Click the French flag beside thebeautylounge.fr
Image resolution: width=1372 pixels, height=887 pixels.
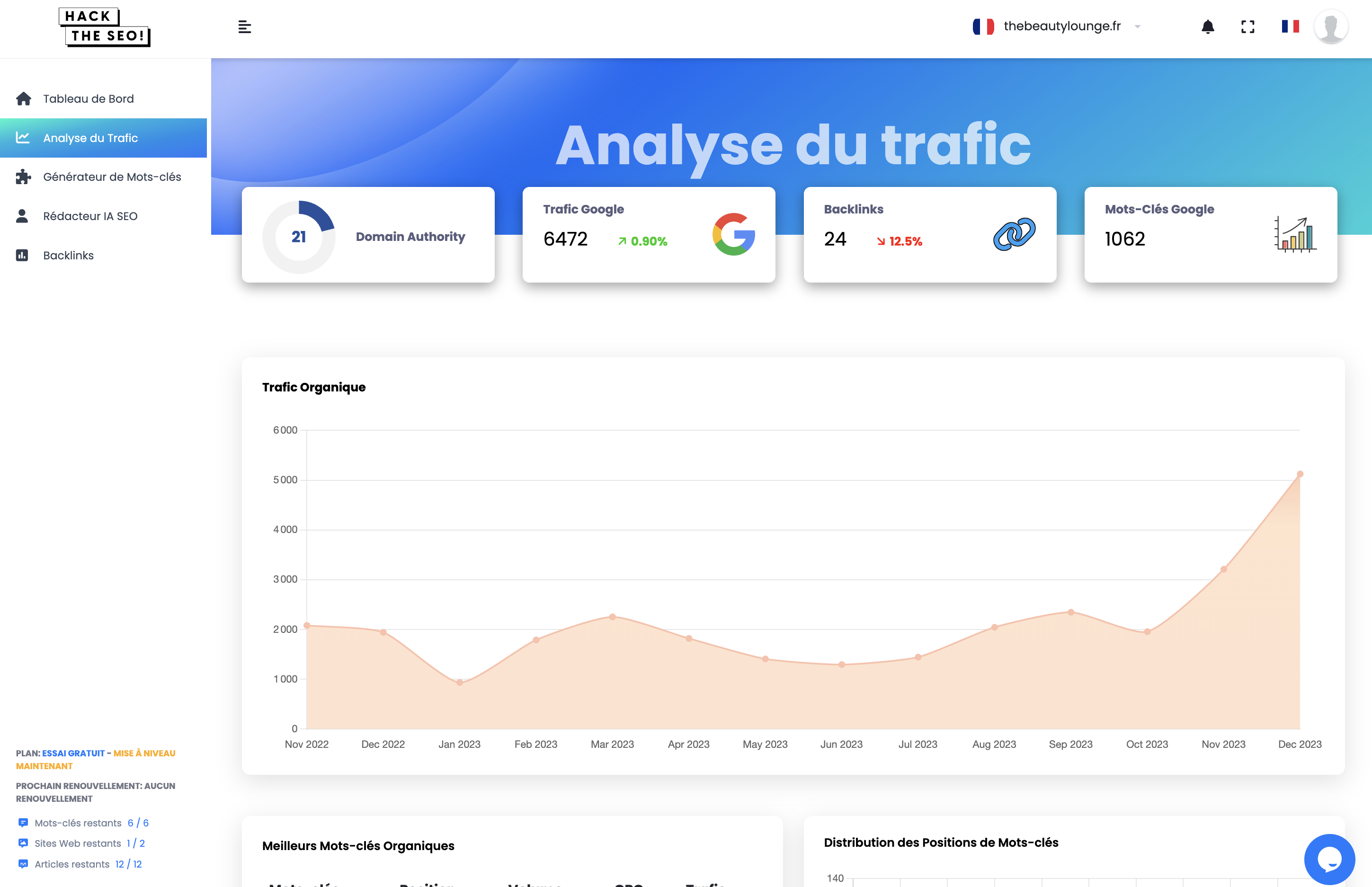coord(983,27)
